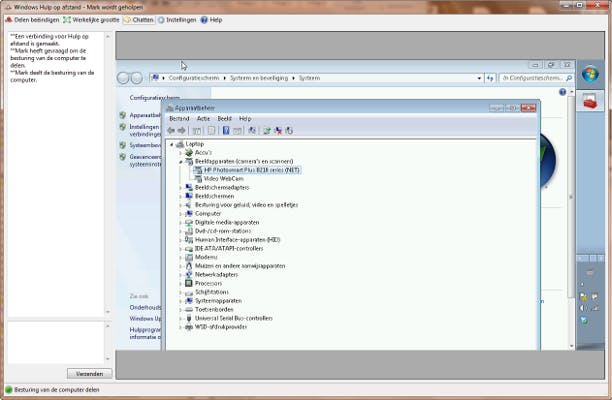
Task: Collapse Beeldapparaten (camera's en scanners) node
Action: coord(180,162)
